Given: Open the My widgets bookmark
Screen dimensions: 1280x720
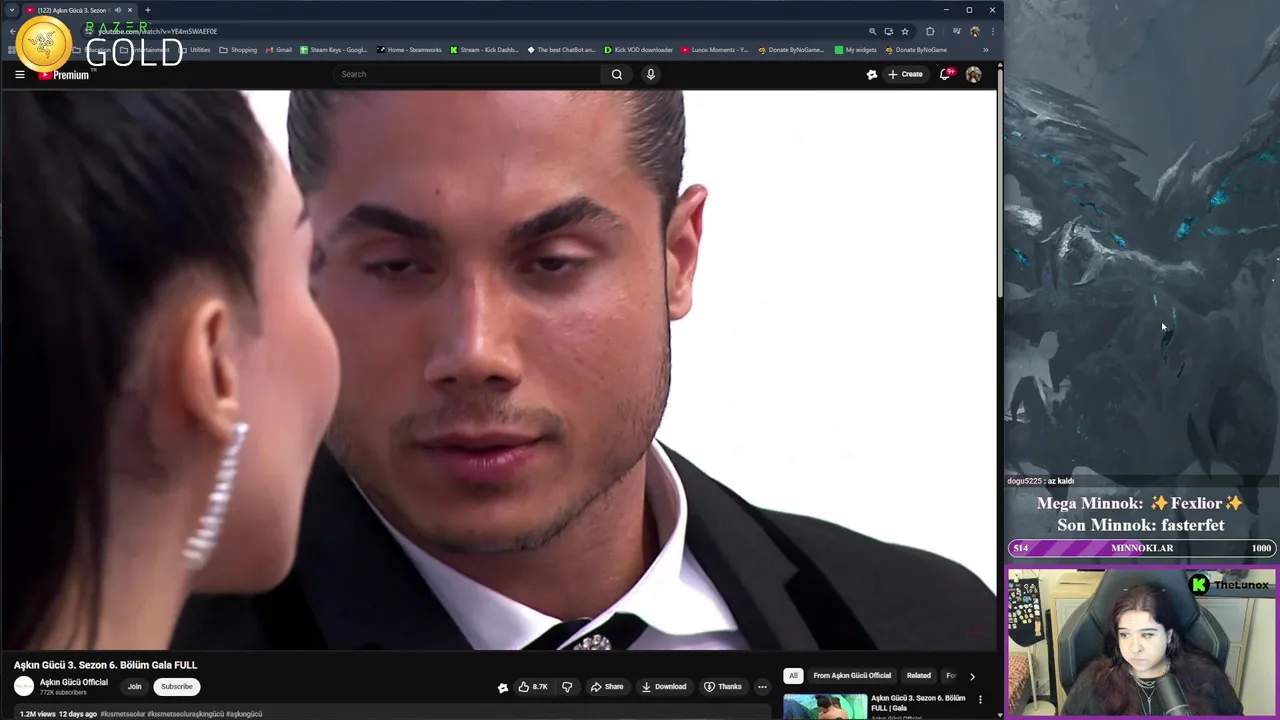Looking at the screenshot, I should (x=856, y=50).
